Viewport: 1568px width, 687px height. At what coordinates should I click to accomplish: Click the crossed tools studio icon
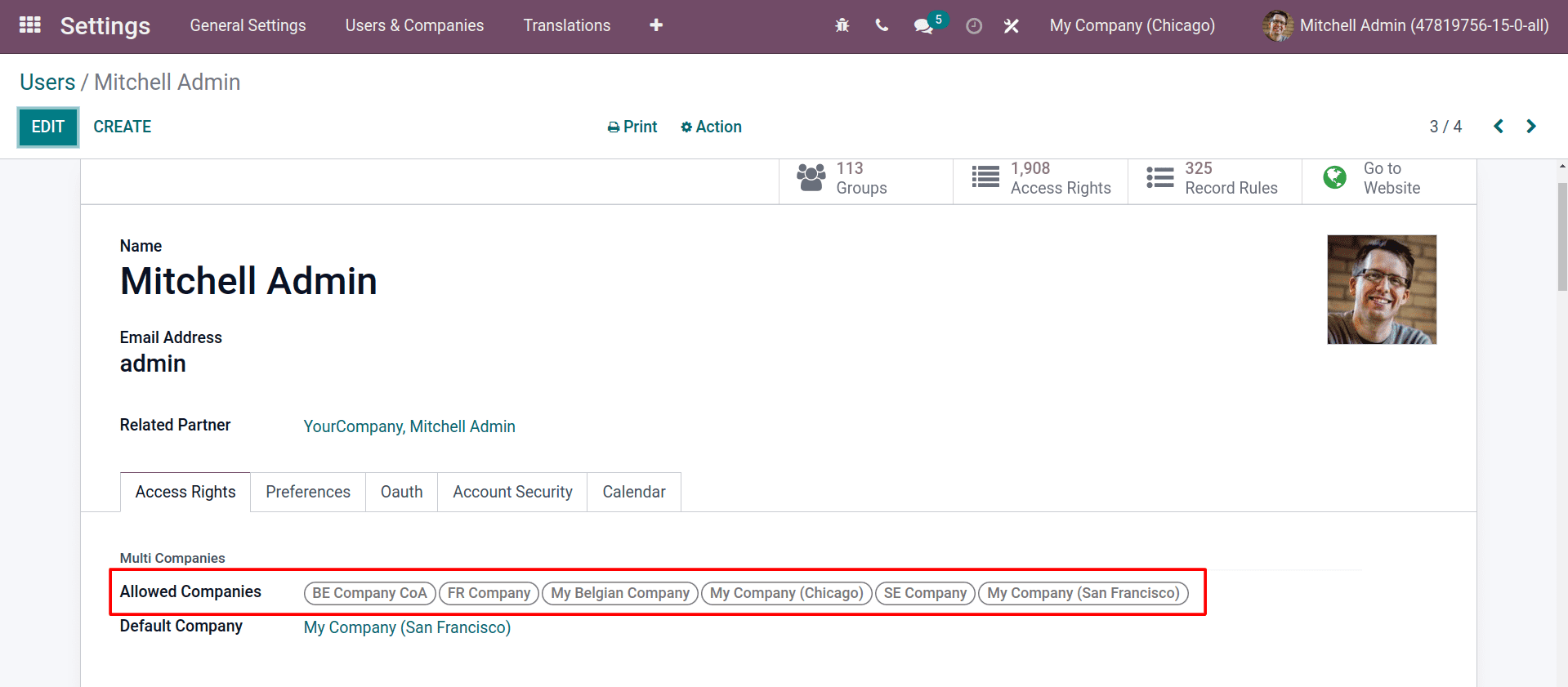[1012, 26]
